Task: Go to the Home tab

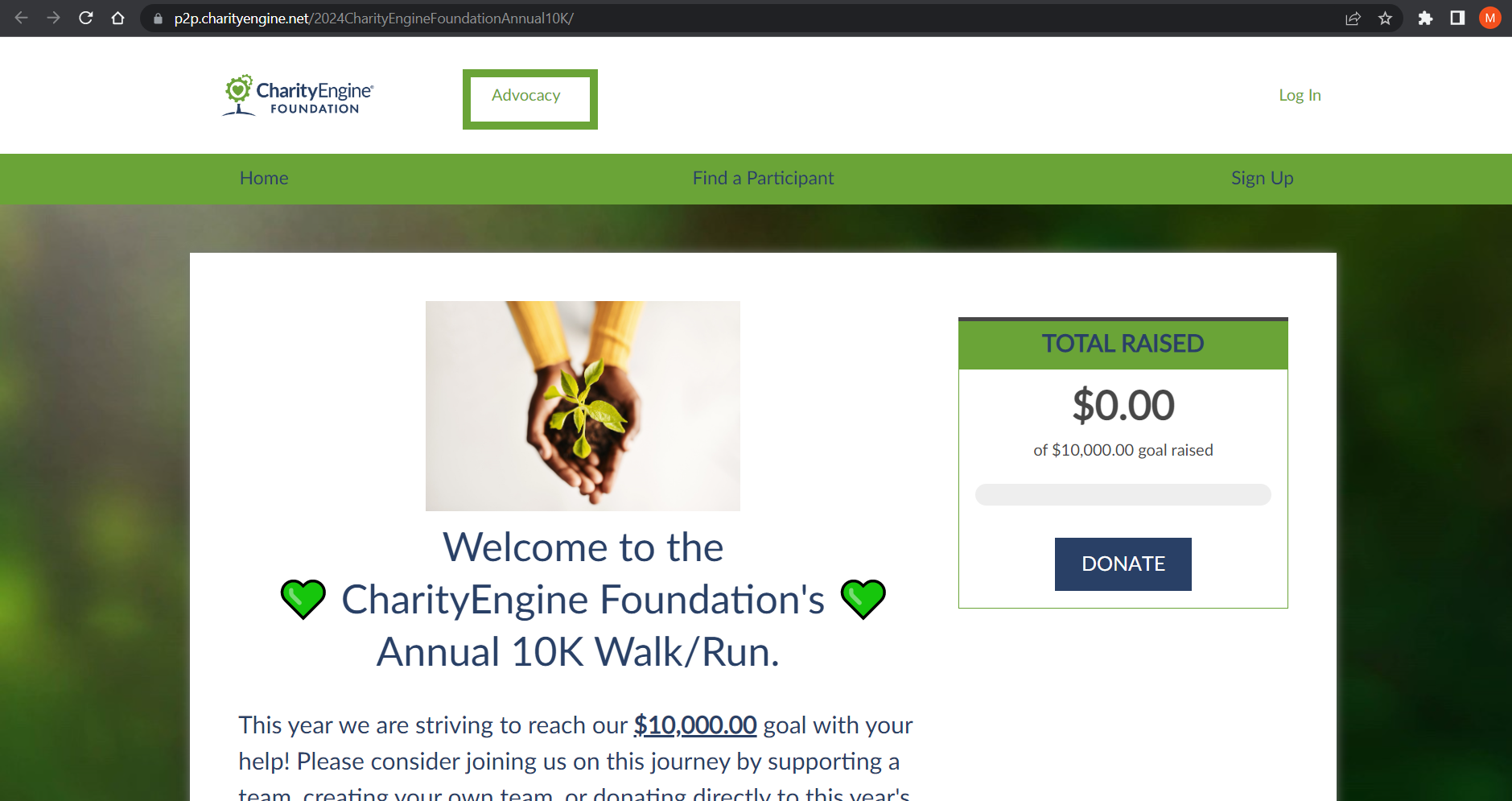Action: click(x=264, y=178)
